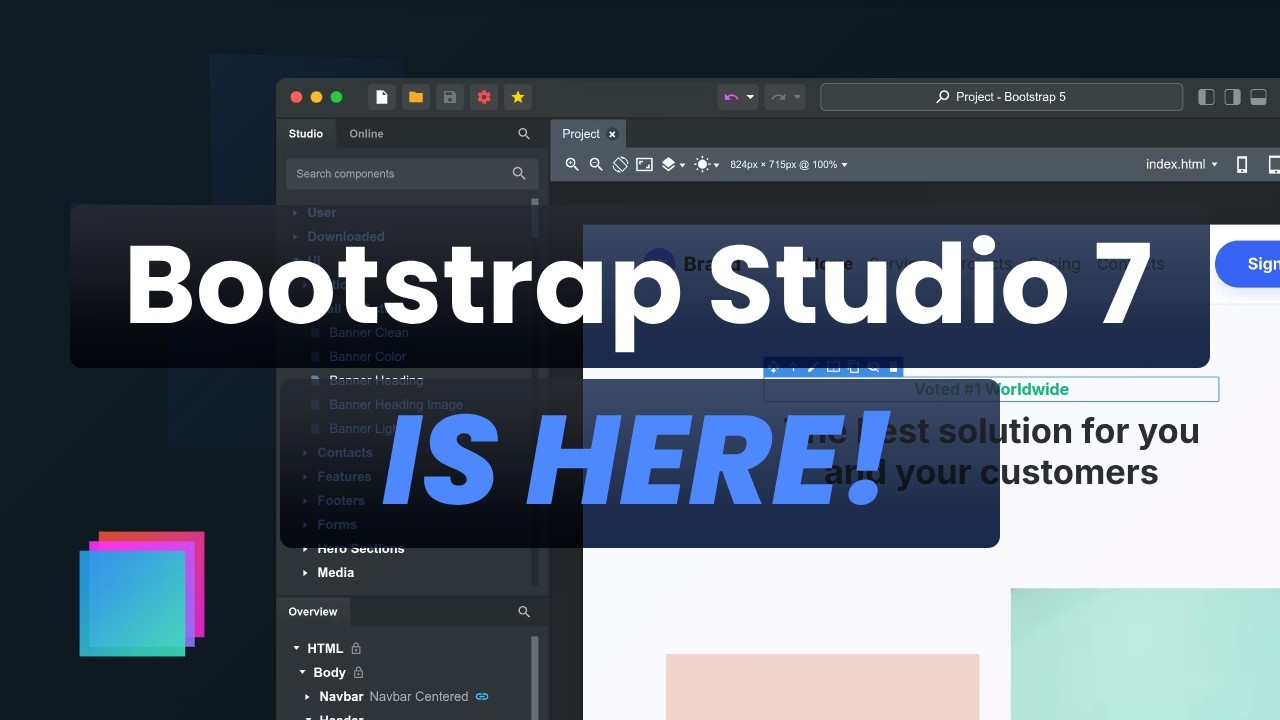Open mobile phone preview mode
Image resolution: width=1280 pixels, height=720 pixels.
[1242, 164]
